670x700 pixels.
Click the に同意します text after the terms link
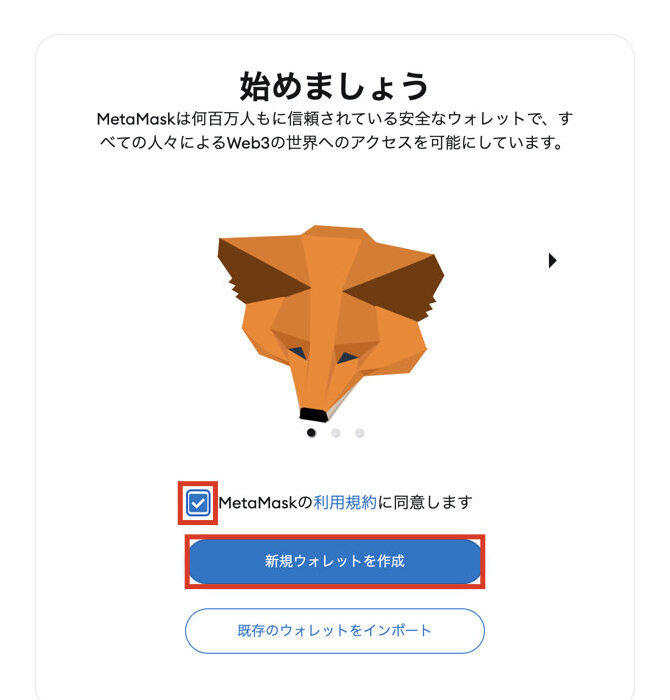tap(425, 503)
